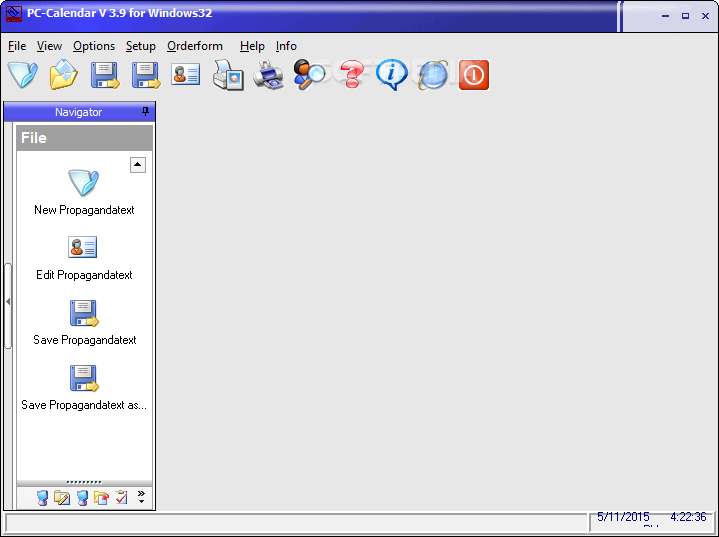719x537 pixels.
Task: Click the red question mark help icon
Action: 352,74
